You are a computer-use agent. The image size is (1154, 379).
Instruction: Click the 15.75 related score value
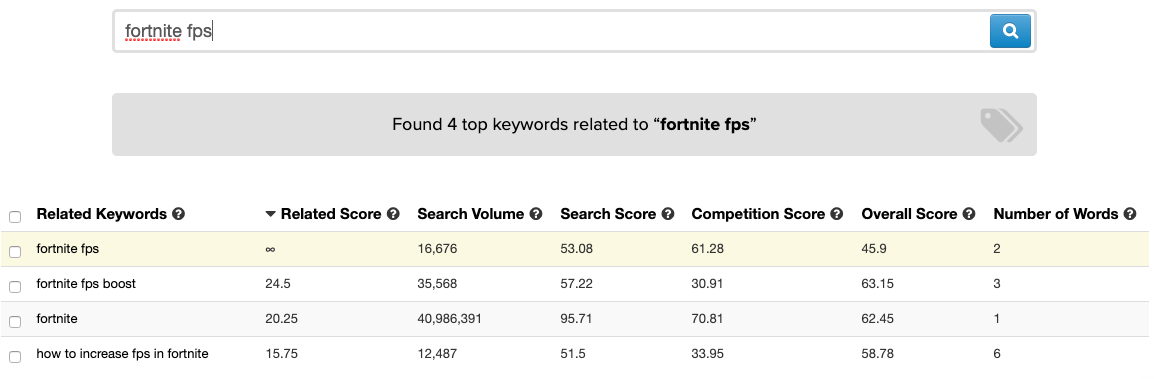281,353
